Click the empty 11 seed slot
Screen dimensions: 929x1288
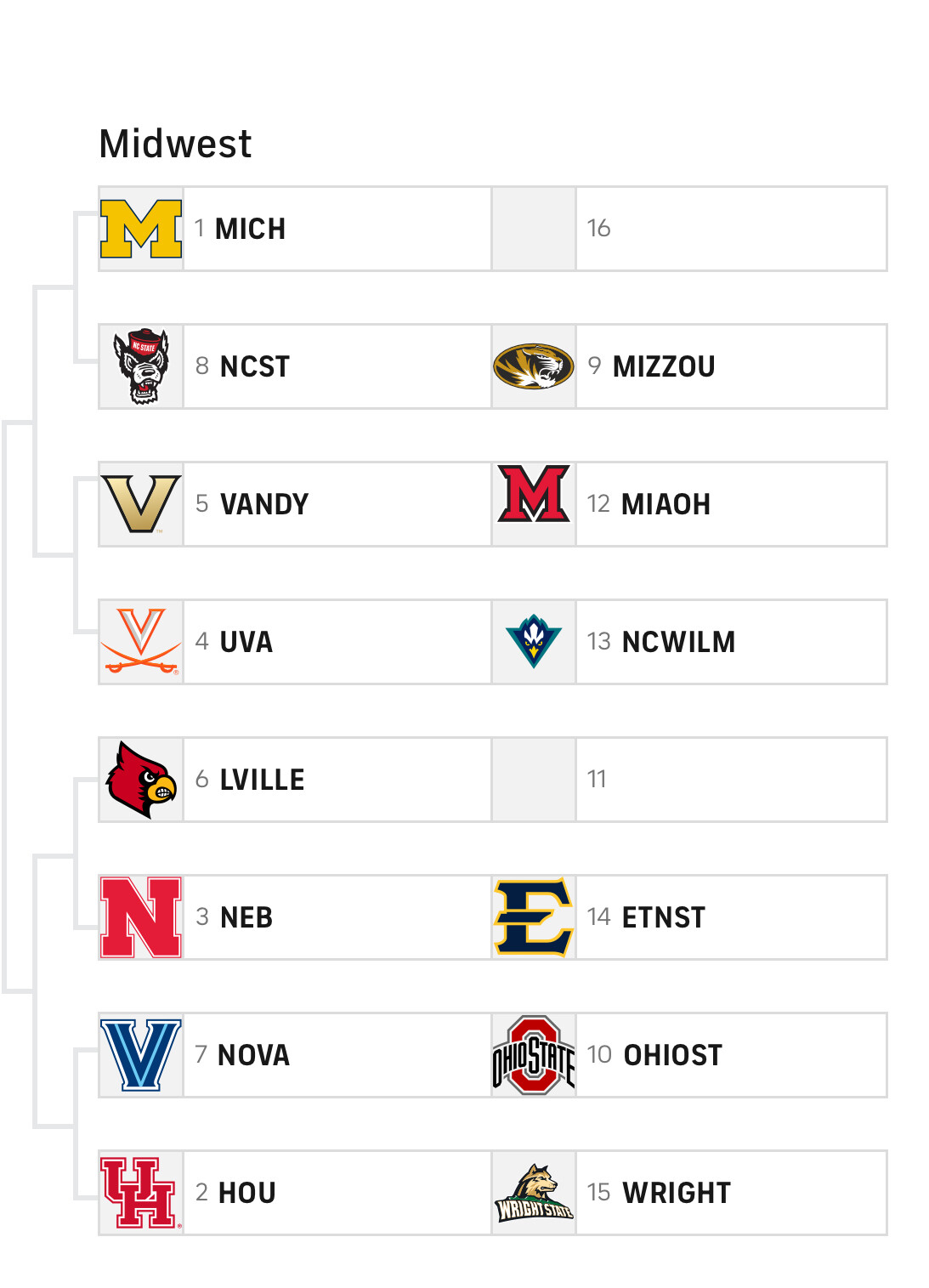coord(731,780)
